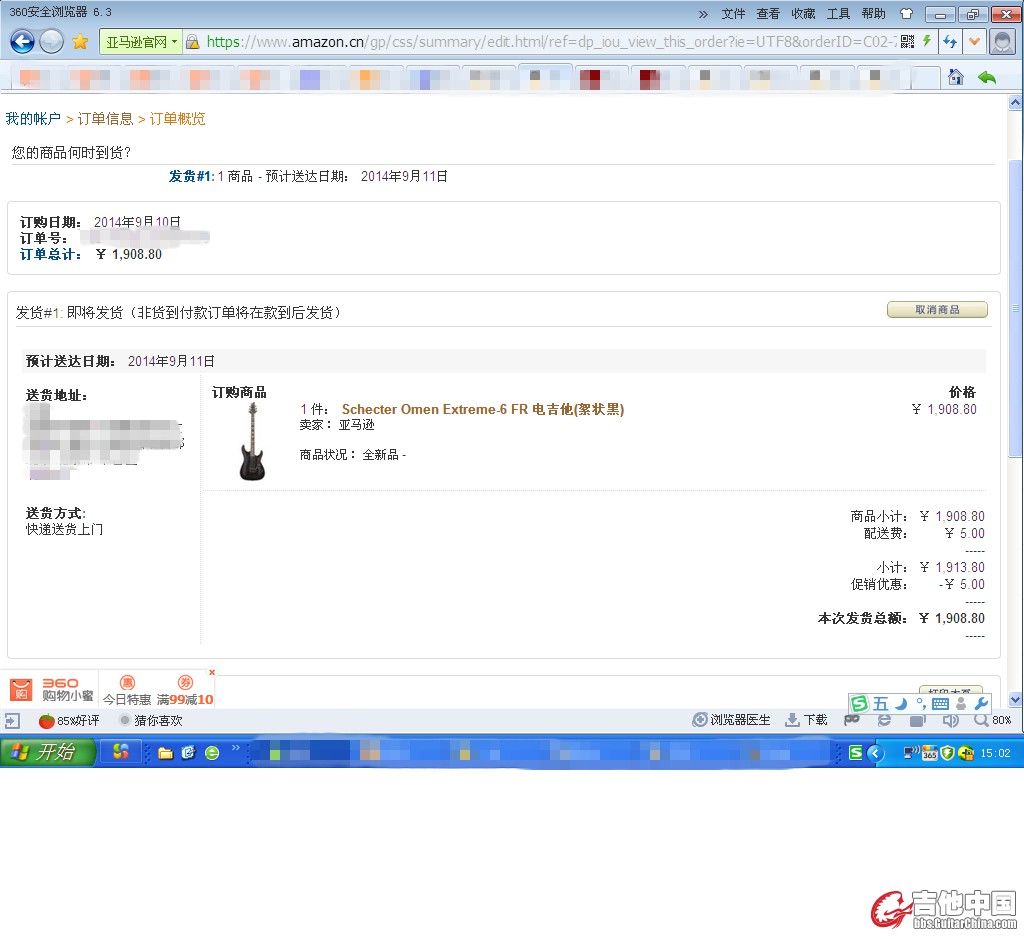Screen dimensions: 1024x939
Task: Click the green lightning speed-mode icon
Action: tap(927, 41)
